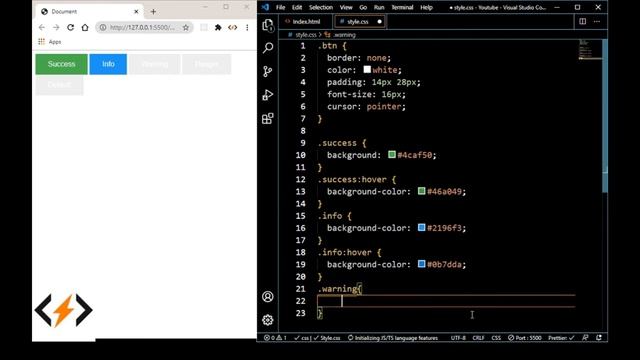Click .warning in the breadcrumb
Viewport: 640px width, 360px height.
(344, 35)
